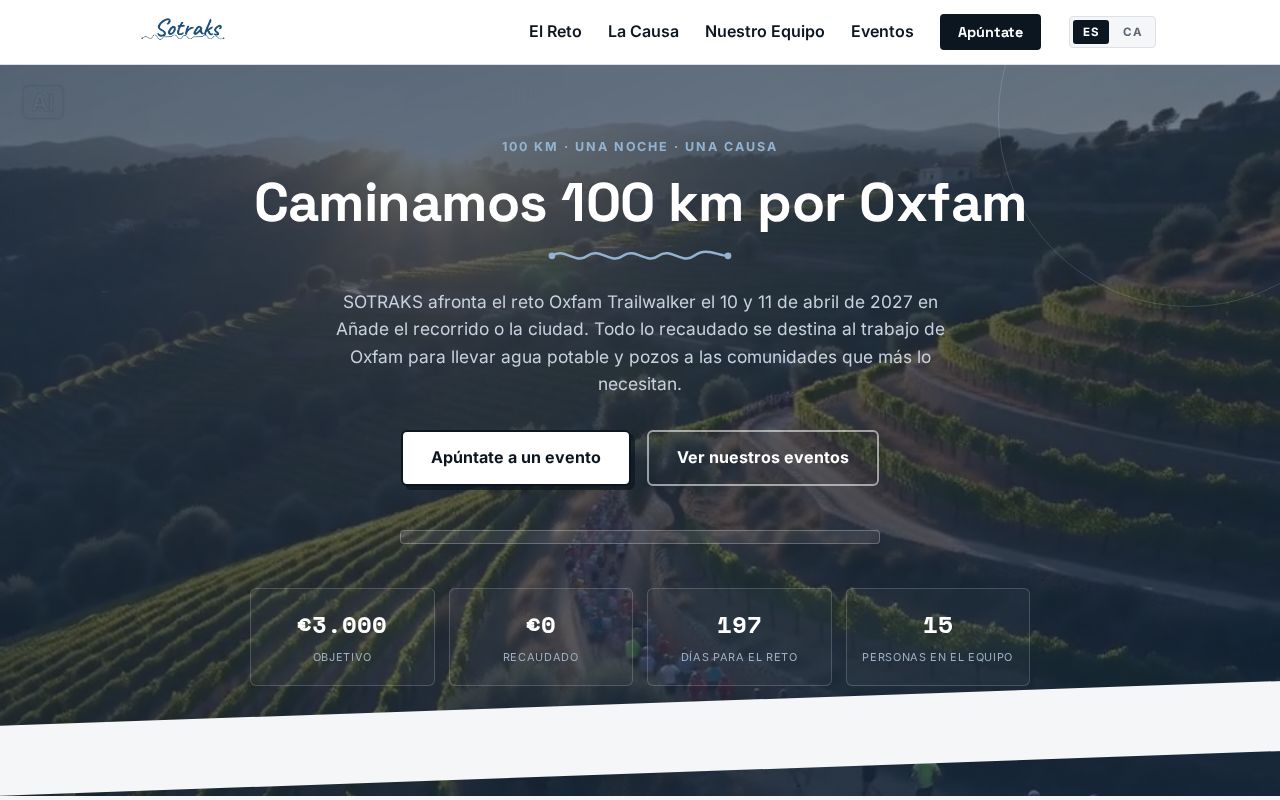The width and height of the screenshot is (1280, 800).
Task: Click the headline 'Caminamos 100 km por Oxfam'
Action: 640,203
